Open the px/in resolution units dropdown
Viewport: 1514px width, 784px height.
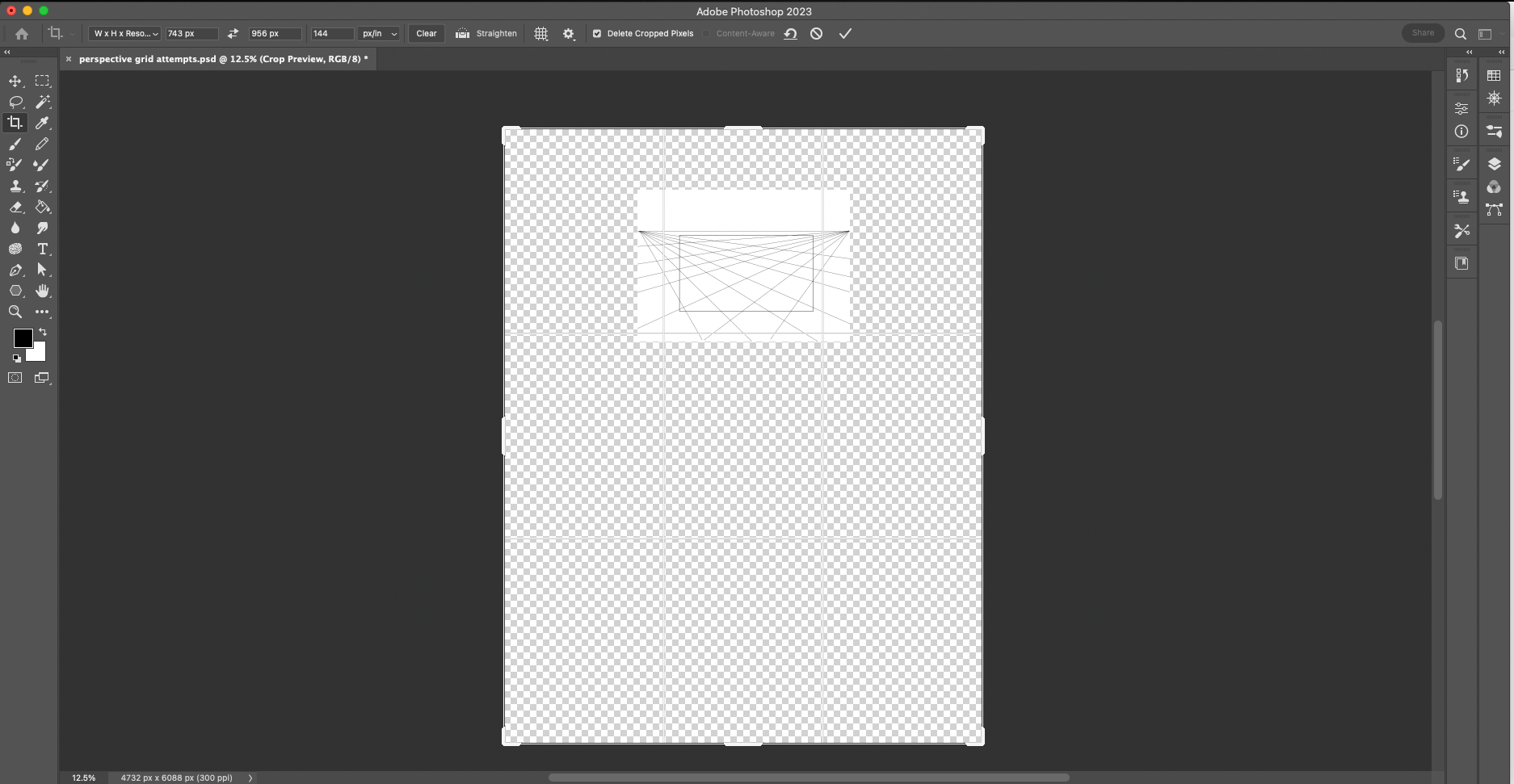point(380,34)
